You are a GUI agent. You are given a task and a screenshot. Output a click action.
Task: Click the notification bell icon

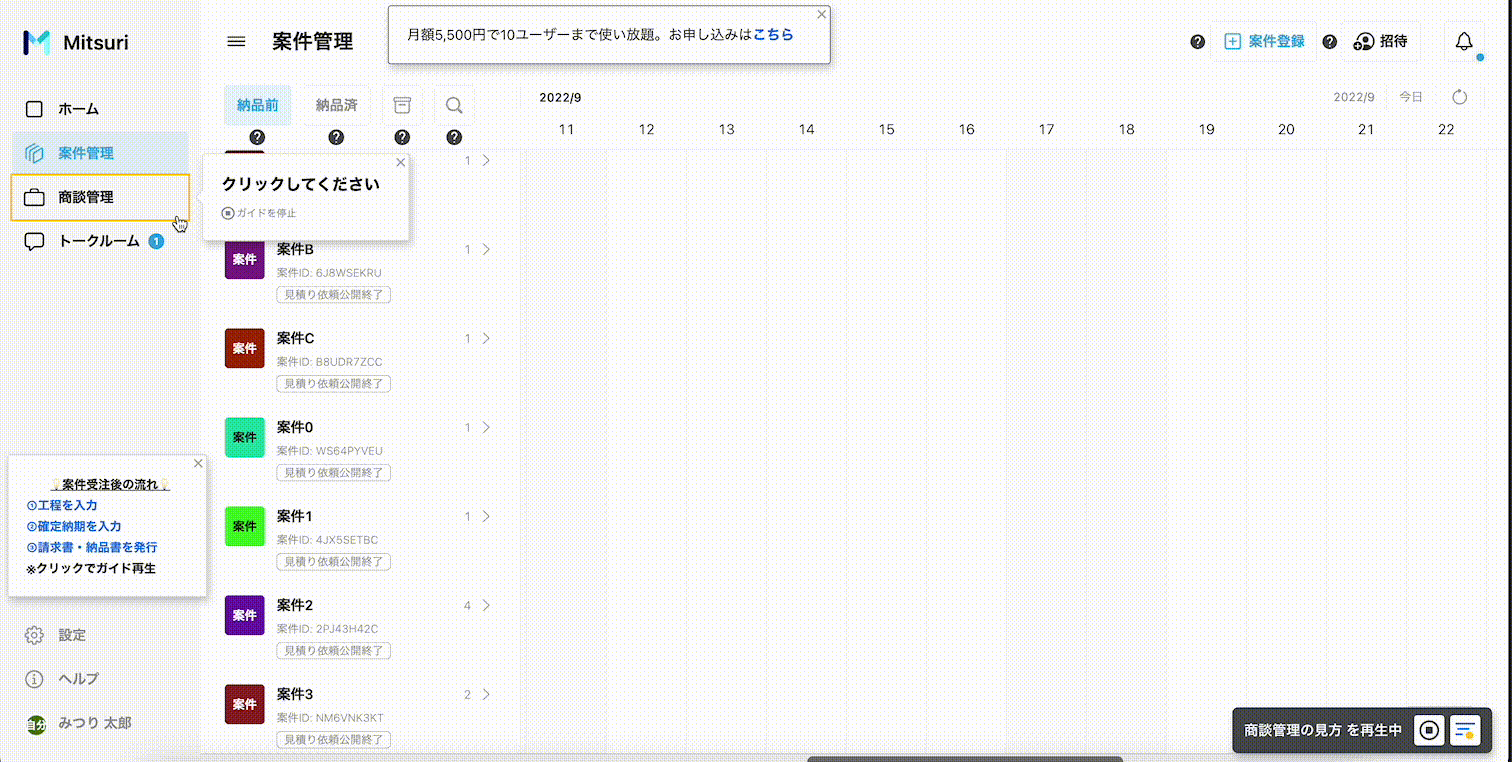point(1464,42)
